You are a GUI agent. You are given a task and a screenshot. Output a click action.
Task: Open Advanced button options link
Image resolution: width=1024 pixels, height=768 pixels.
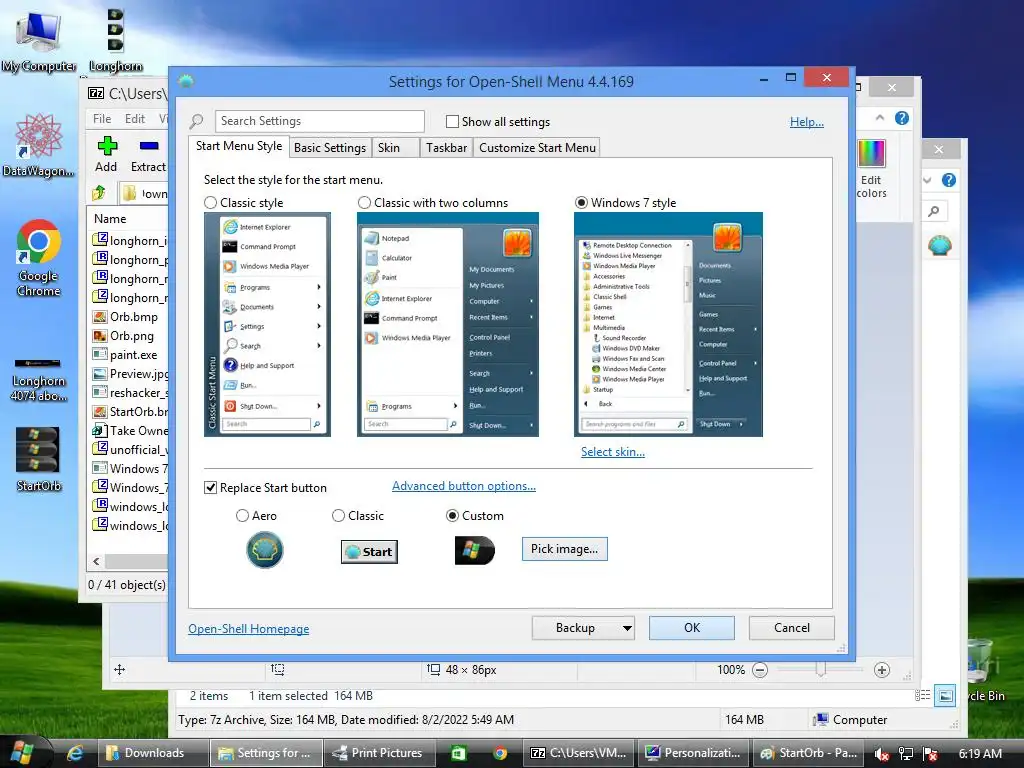pos(464,486)
